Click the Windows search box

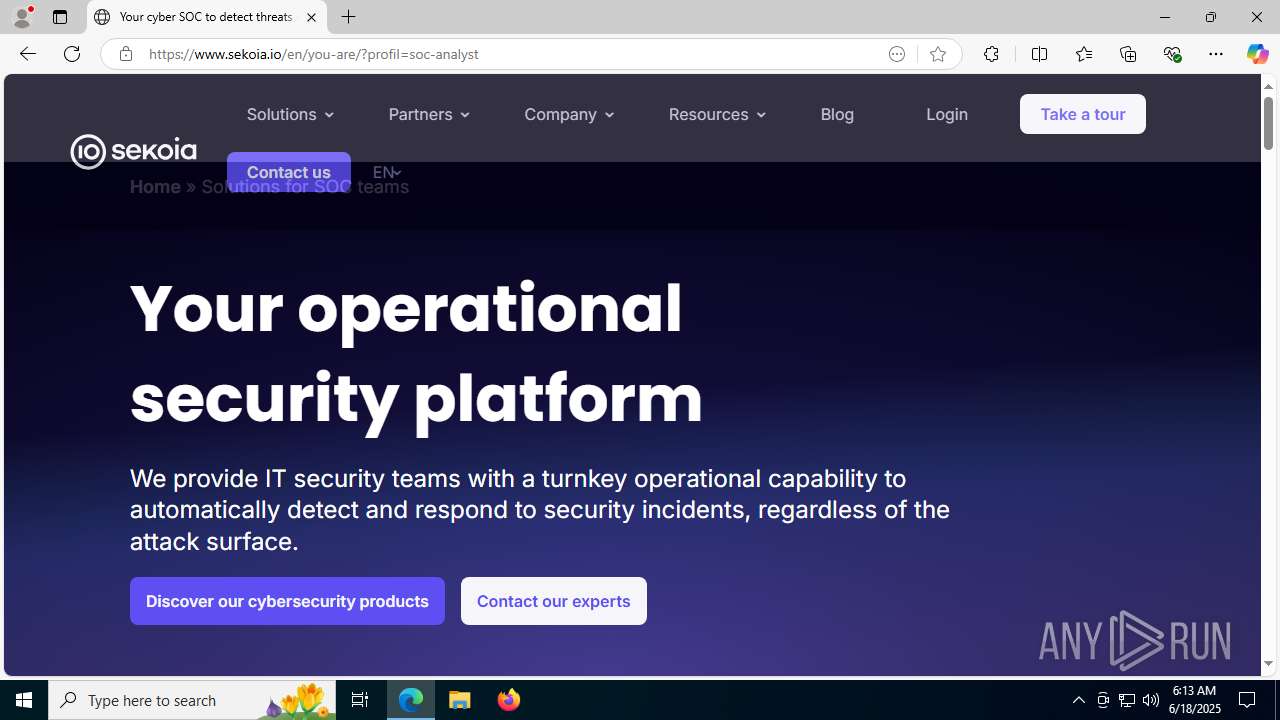[x=192, y=700]
